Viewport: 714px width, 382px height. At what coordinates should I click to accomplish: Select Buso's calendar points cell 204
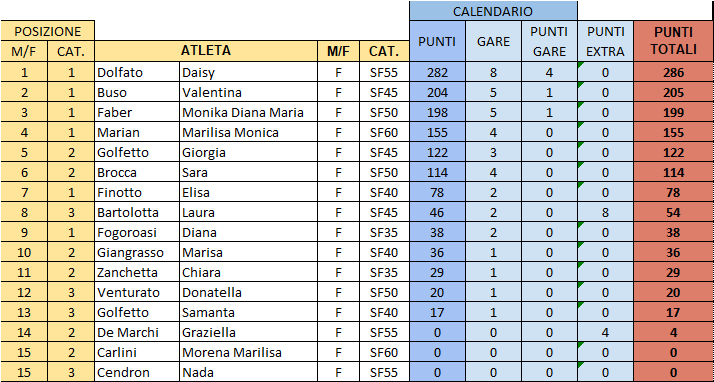click(437, 92)
